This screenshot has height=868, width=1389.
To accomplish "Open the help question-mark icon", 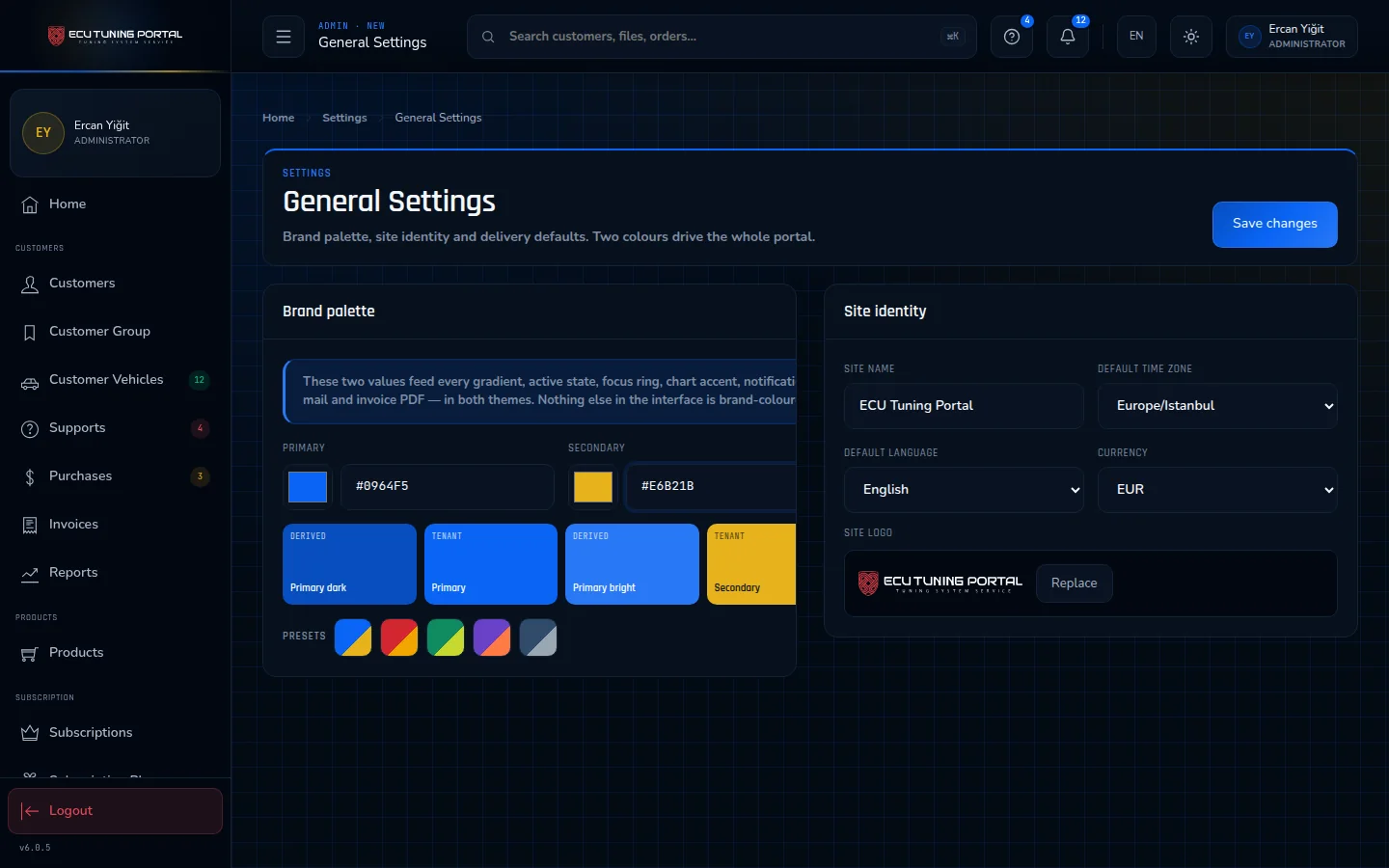I will tap(1012, 37).
